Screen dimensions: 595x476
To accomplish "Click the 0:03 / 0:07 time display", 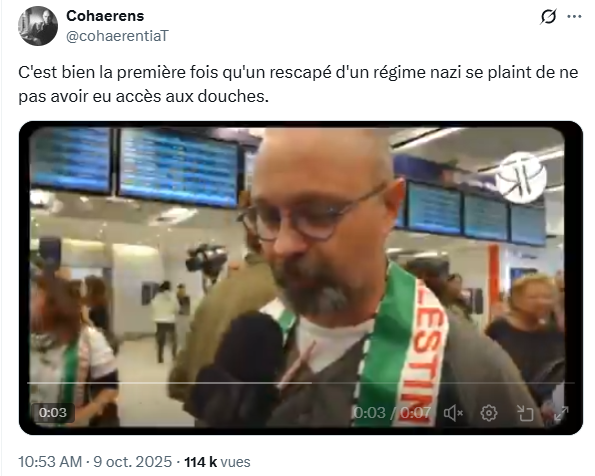I will pyautogui.click(x=392, y=413).
